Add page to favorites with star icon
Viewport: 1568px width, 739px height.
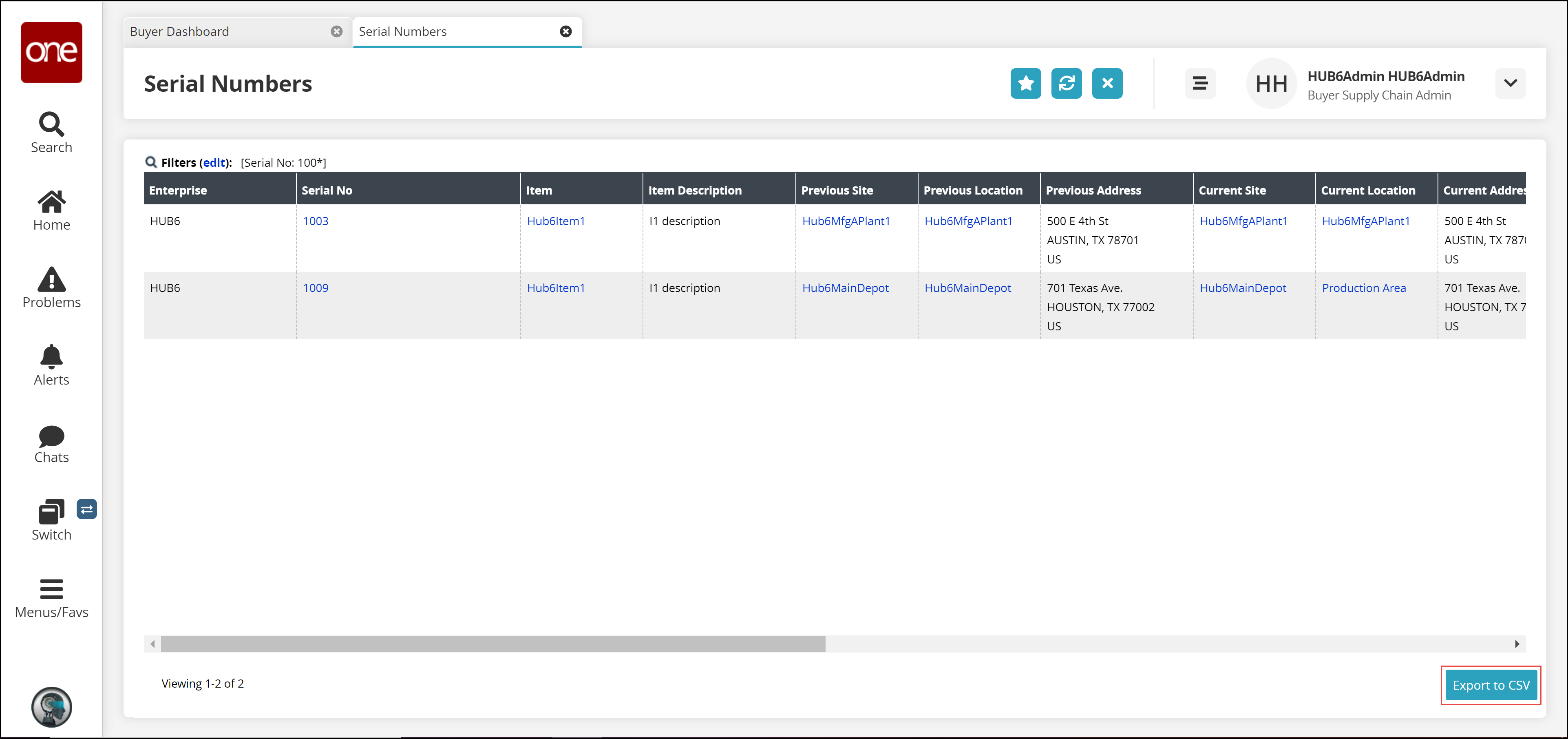tap(1026, 83)
